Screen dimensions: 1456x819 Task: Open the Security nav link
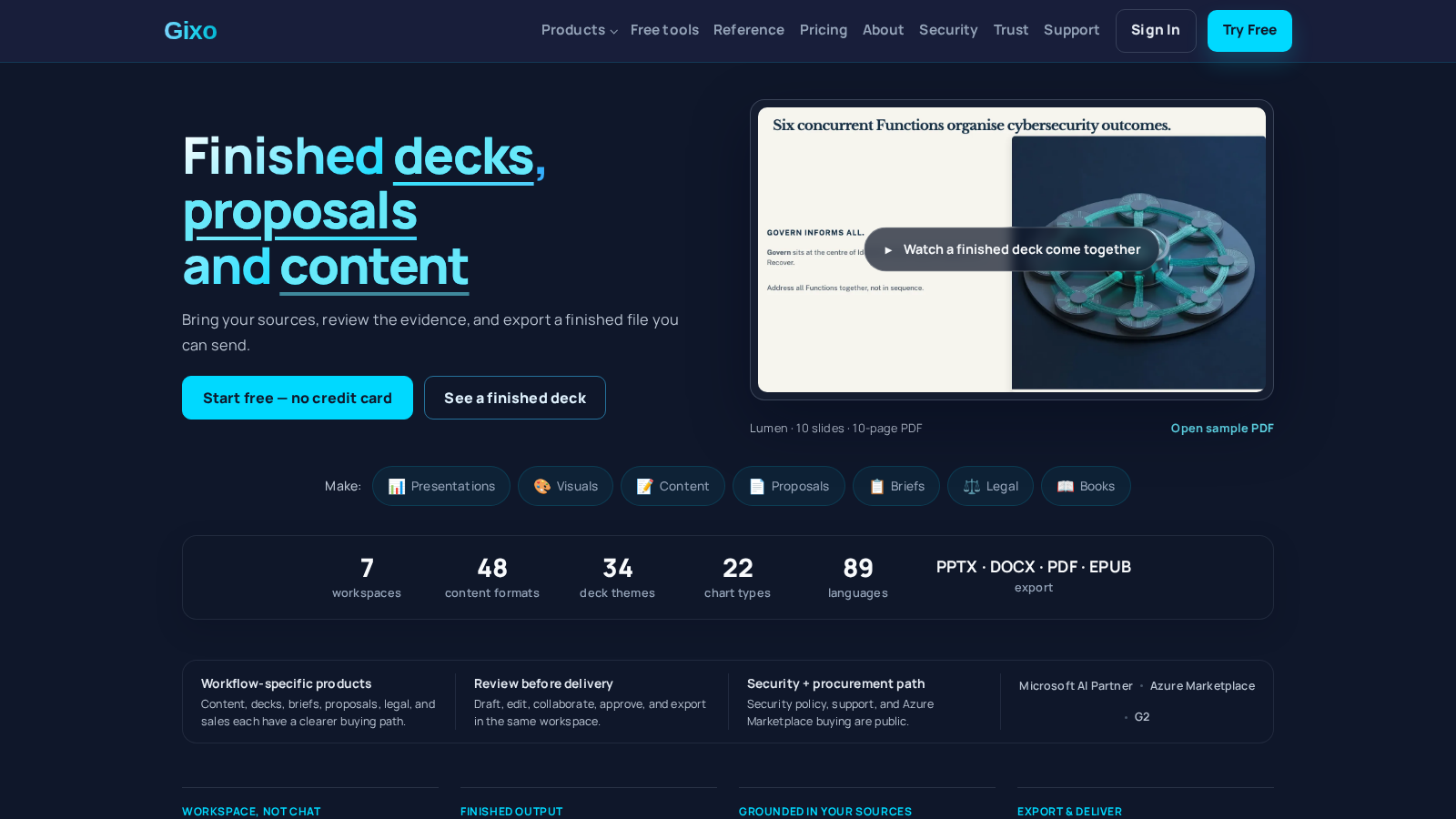tap(948, 30)
